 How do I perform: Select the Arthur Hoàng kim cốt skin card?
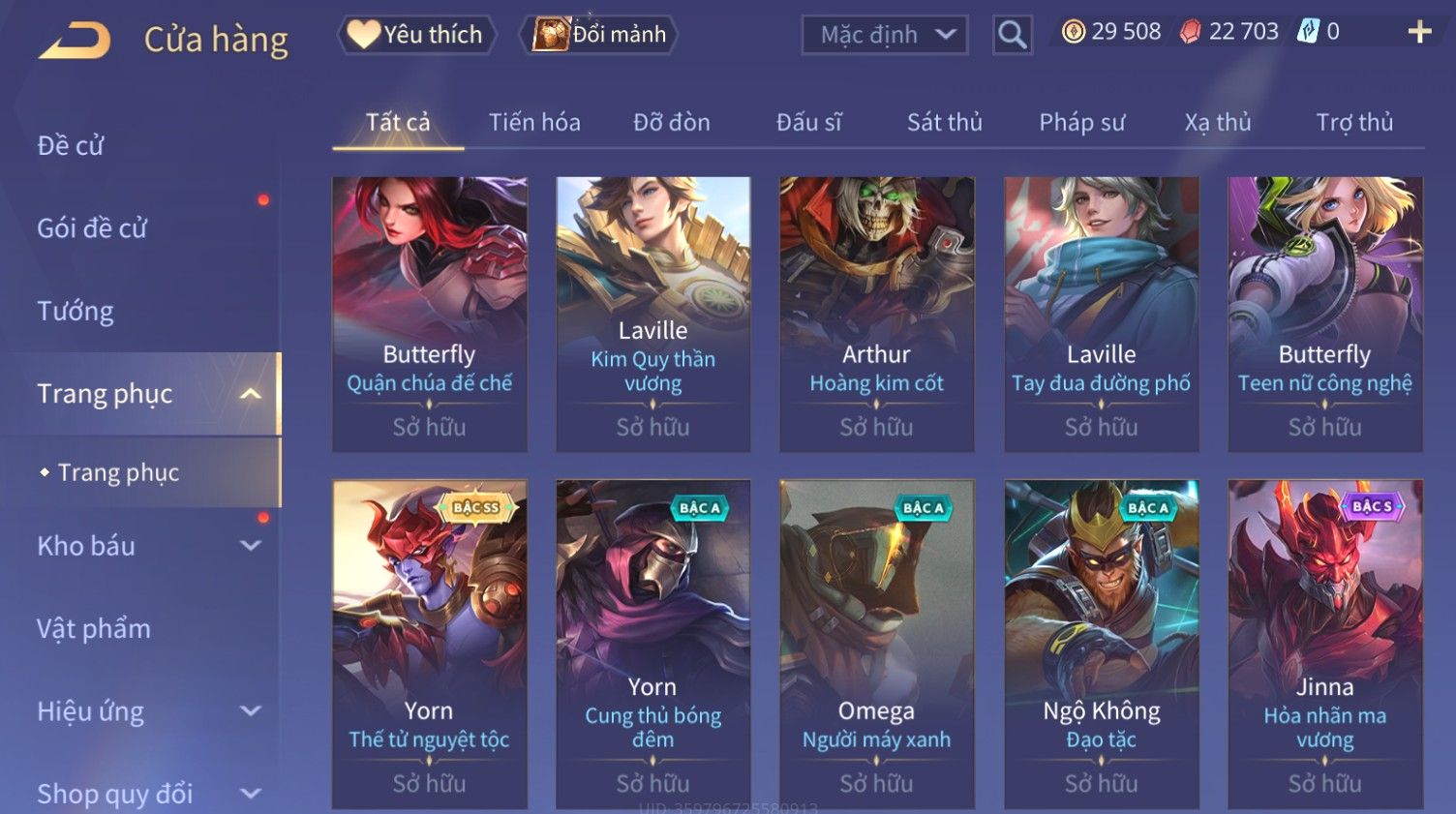pyautogui.click(x=876, y=314)
